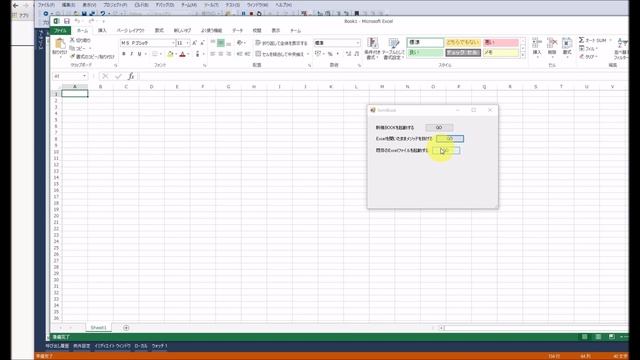Click column header C
Viewport: 640px width, 360px height.
tap(126, 87)
